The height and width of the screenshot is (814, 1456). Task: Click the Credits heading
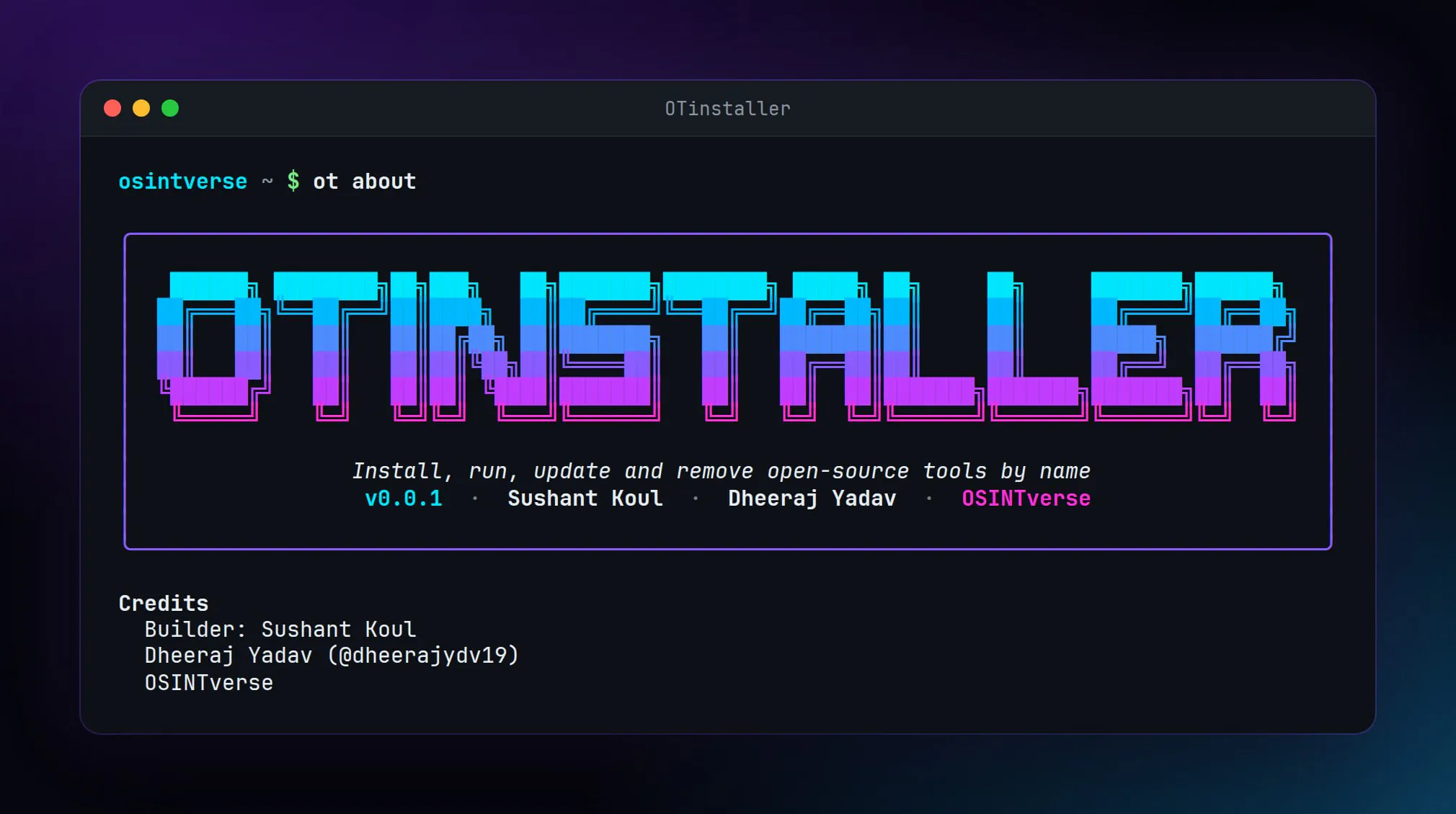click(164, 604)
